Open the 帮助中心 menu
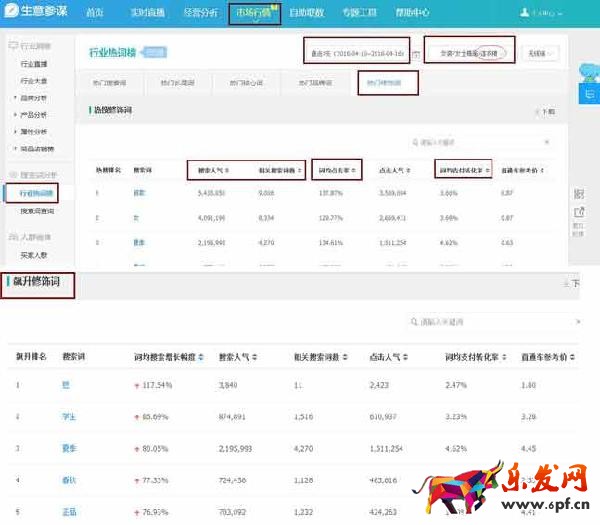 tap(410, 13)
